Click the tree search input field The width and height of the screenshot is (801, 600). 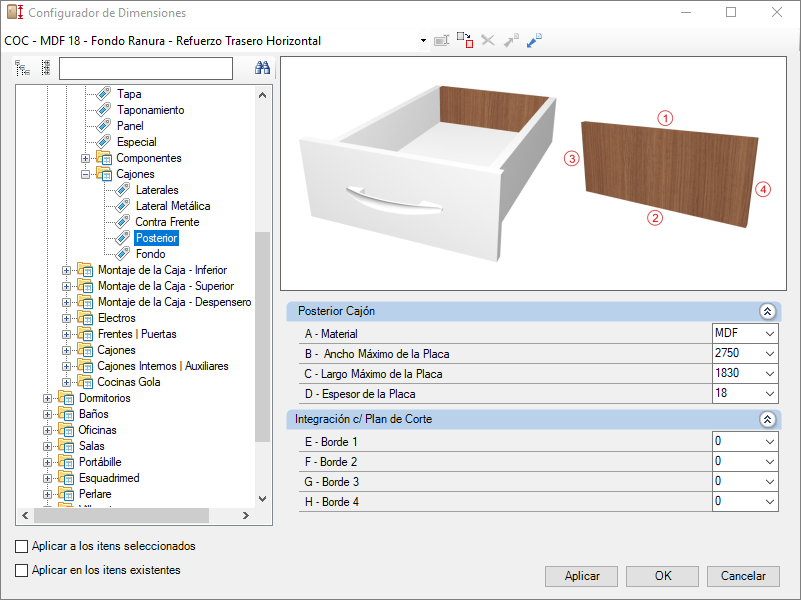pyautogui.click(x=146, y=68)
